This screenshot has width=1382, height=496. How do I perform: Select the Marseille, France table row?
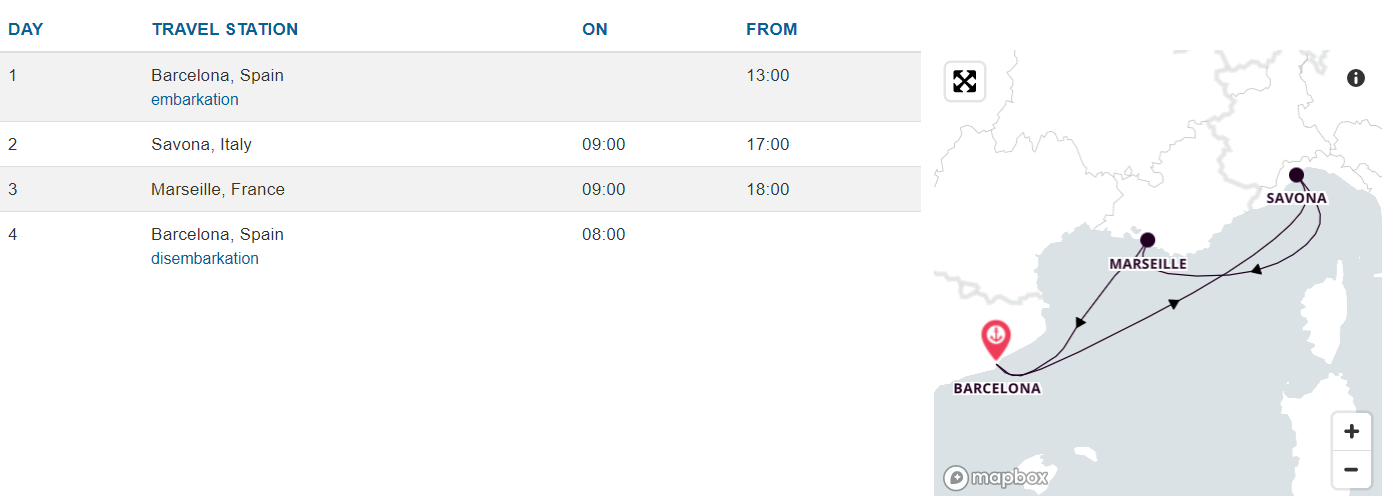460,189
